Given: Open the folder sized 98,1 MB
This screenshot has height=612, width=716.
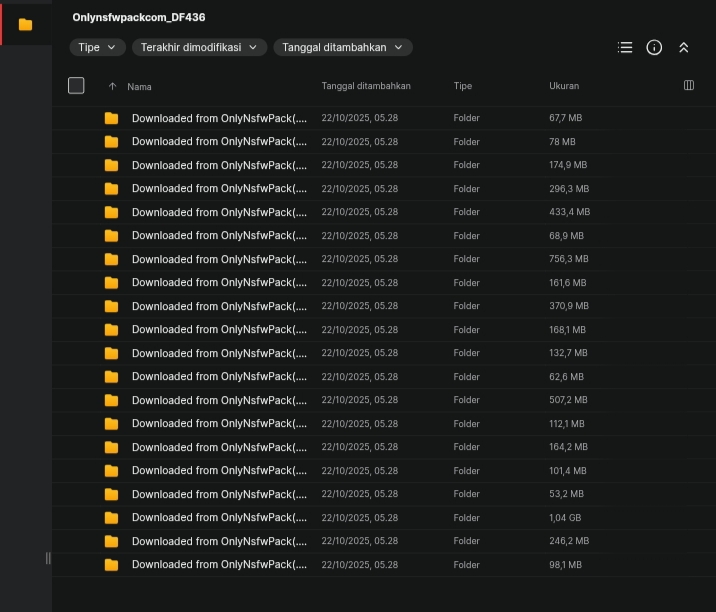Looking at the screenshot, I should (219, 565).
